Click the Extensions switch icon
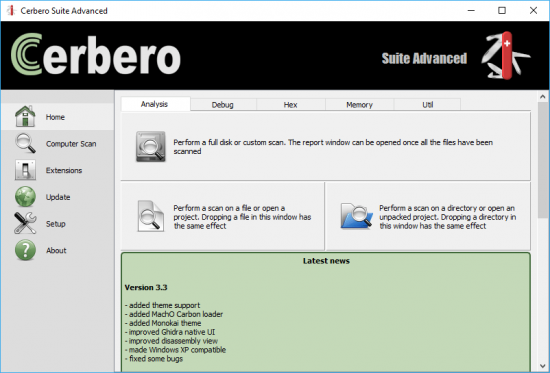The height and width of the screenshot is (373, 550). [25, 170]
